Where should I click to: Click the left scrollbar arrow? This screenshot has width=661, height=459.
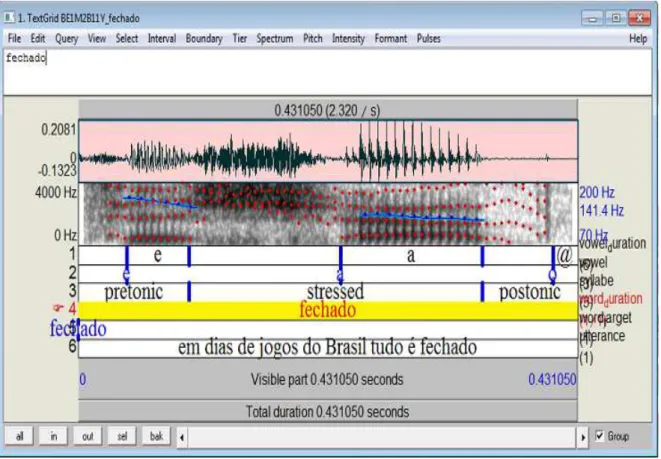click(x=182, y=437)
